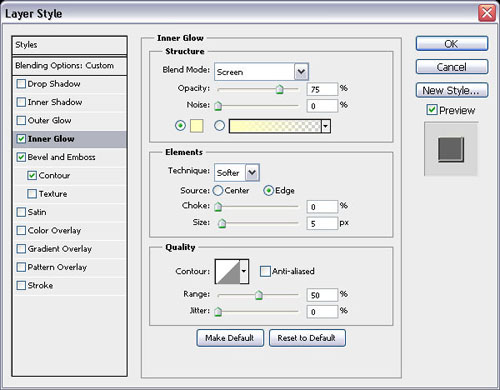Select Blending Options: Custom
Screen dimensions: 500x390
click(x=70, y=66)
